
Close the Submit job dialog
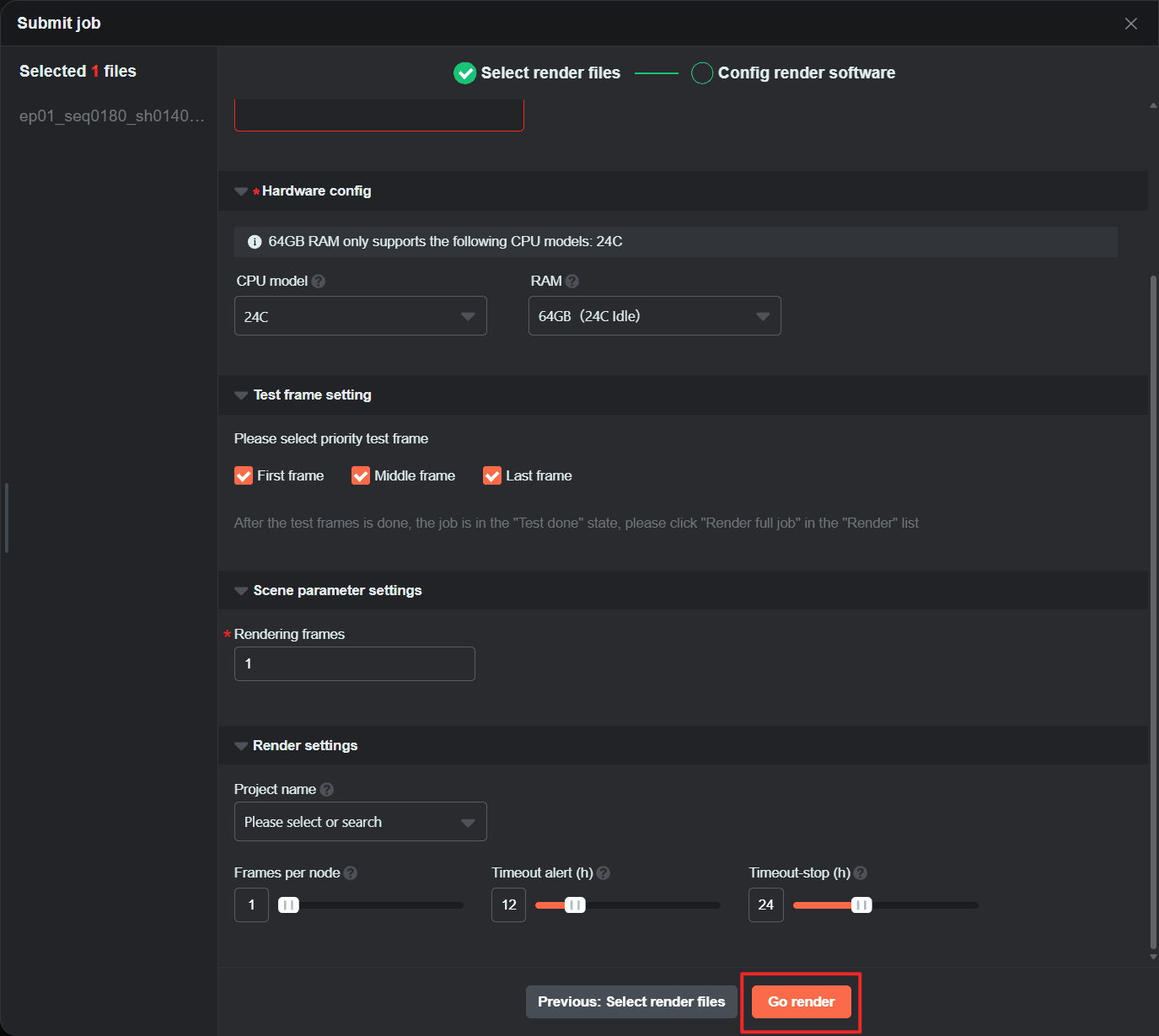pyautogui.click(x=1131, y=24)
